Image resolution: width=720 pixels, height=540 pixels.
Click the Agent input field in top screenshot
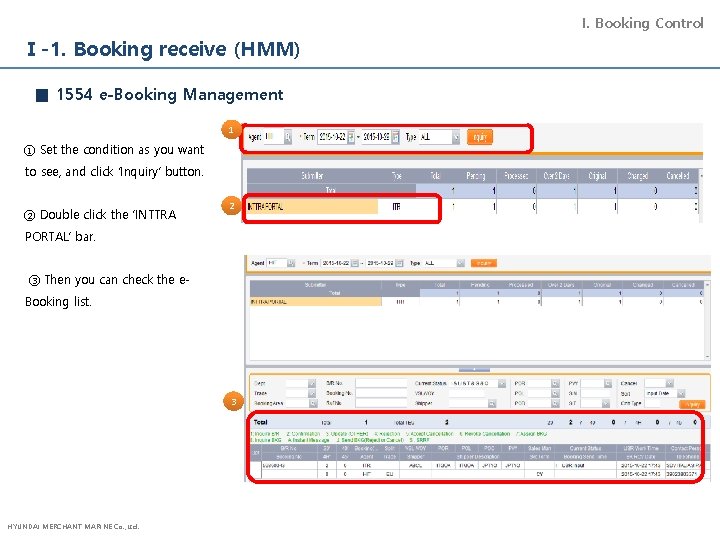click(x=274, y=136)
